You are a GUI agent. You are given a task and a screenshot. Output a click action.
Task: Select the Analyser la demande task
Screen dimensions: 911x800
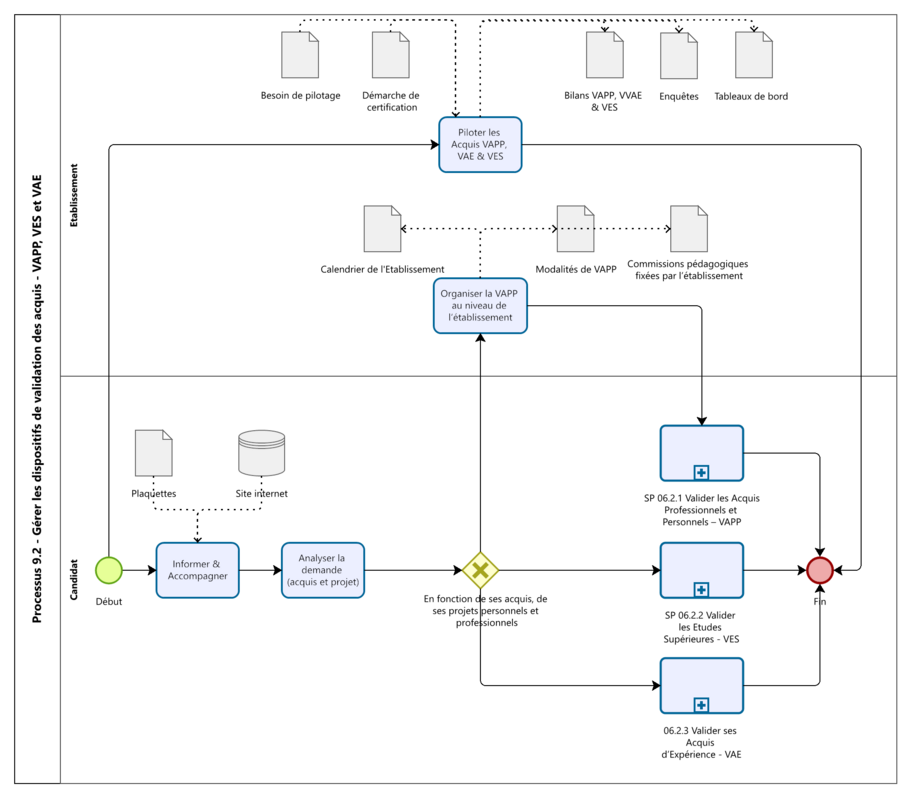point(323,570)
